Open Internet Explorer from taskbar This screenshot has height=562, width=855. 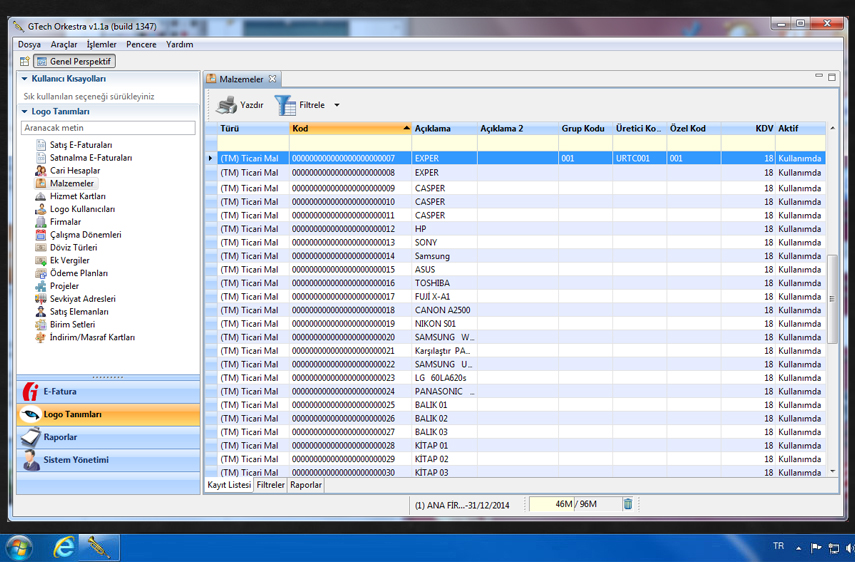(x=64, y=546)
